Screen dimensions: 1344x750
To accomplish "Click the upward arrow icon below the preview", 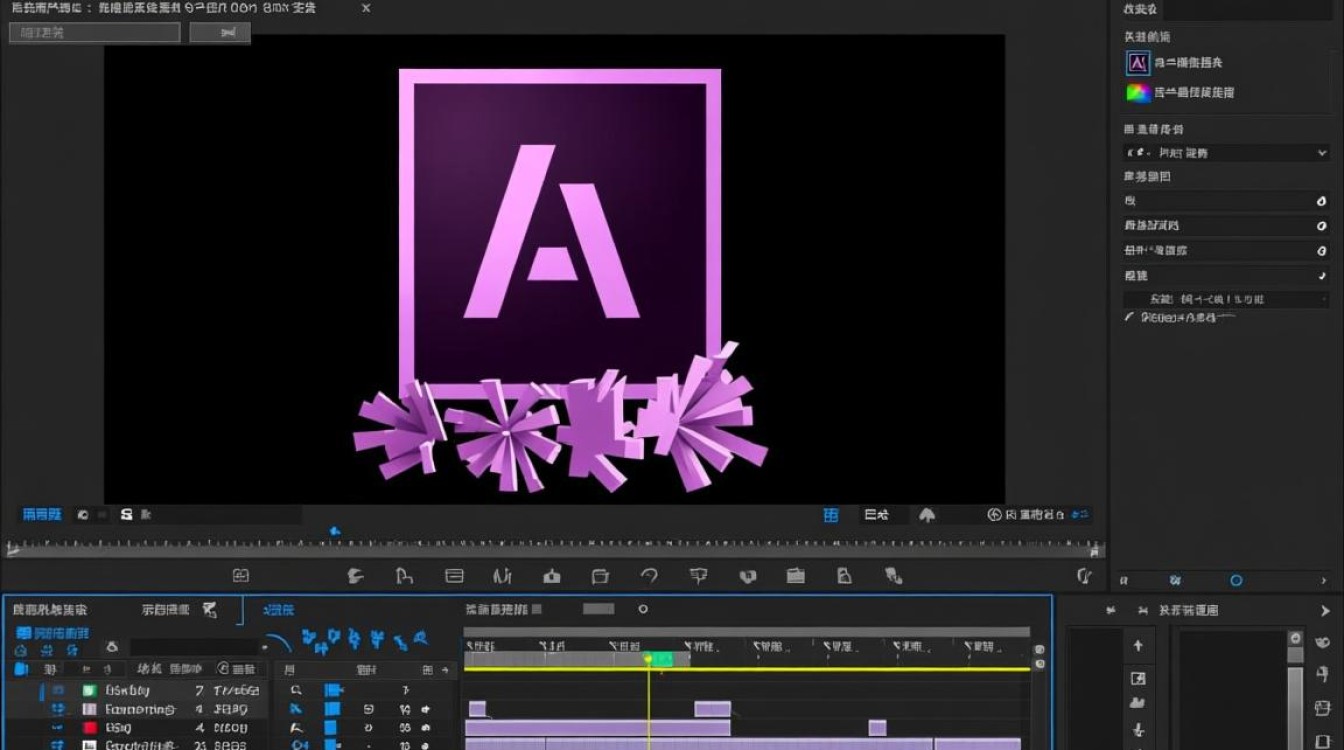I will (x=927, y=515).
